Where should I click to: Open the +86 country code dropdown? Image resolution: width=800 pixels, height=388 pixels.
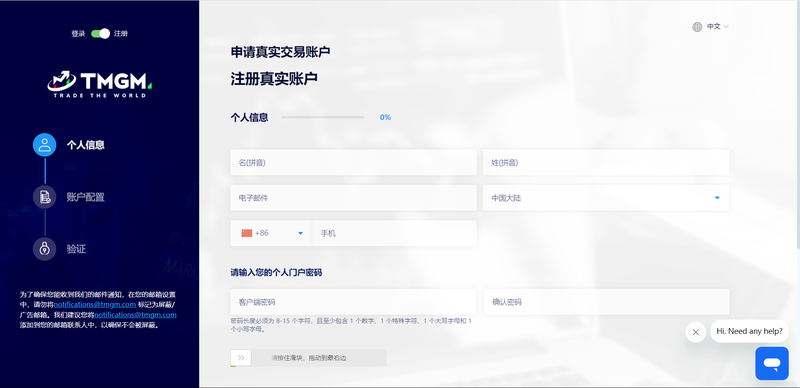(271, 233)
